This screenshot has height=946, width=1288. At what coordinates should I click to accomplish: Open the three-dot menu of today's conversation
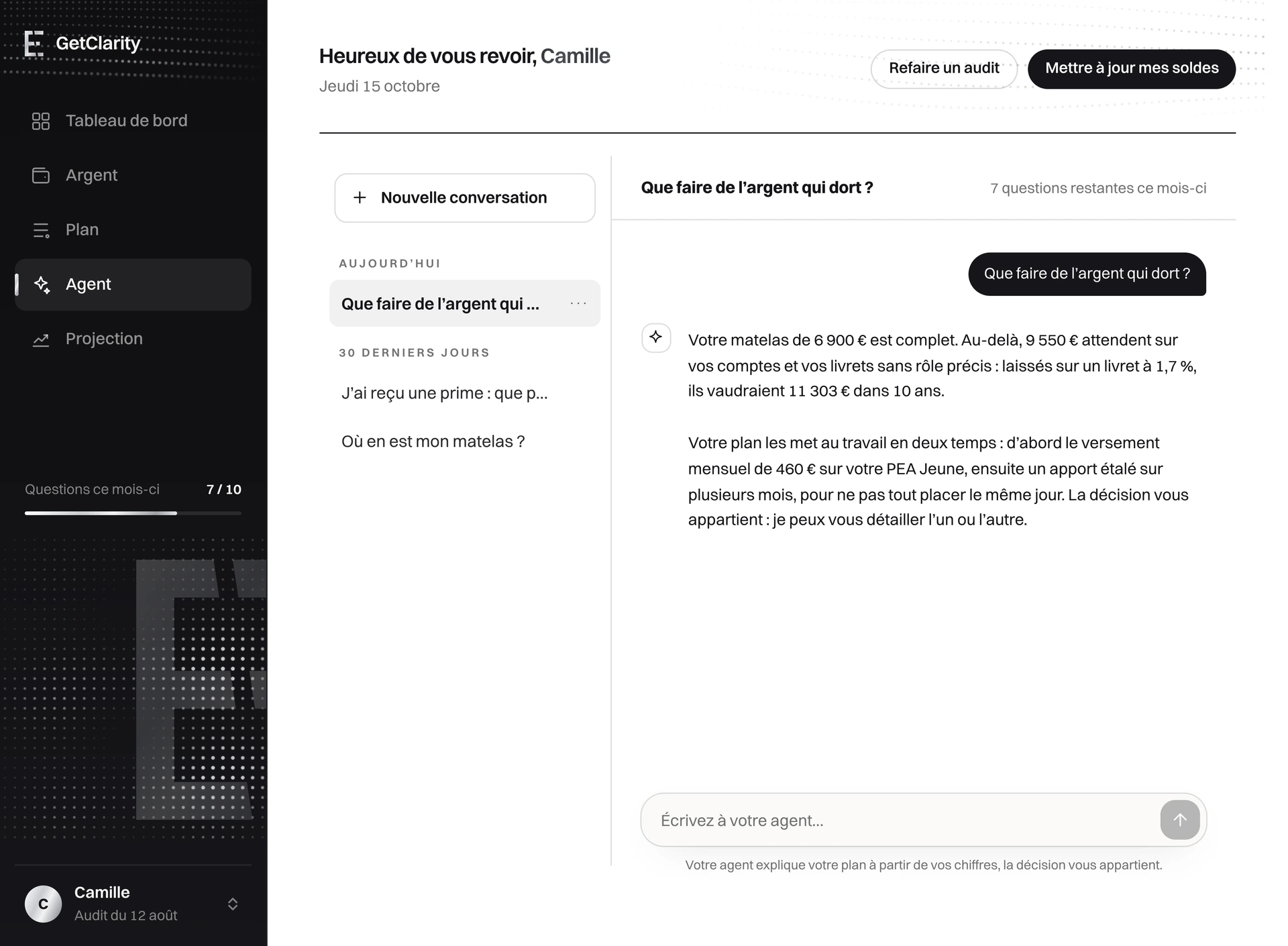click(578, 304)
